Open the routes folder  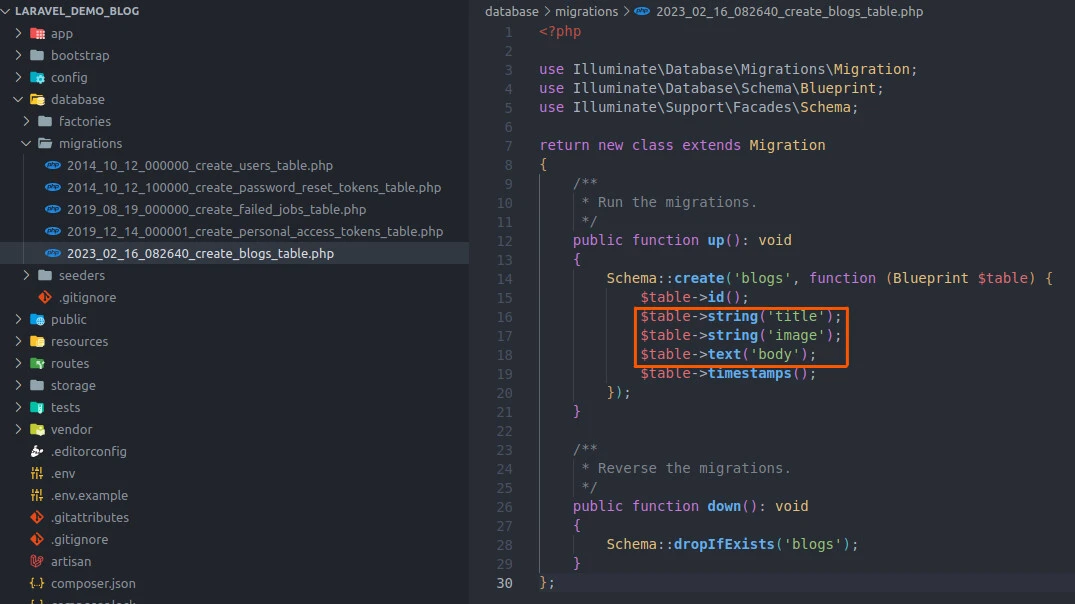(70, 364)
